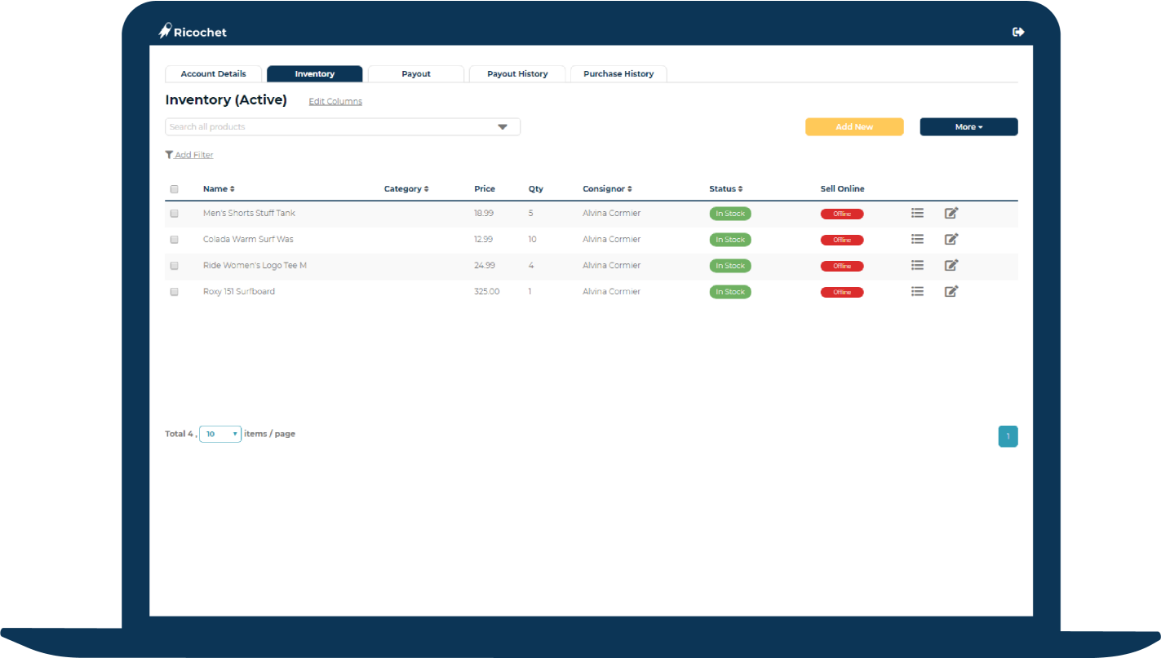Click the logout icon in top bar
This screenshot has height=658, width=1161.
coord(1018,32)
